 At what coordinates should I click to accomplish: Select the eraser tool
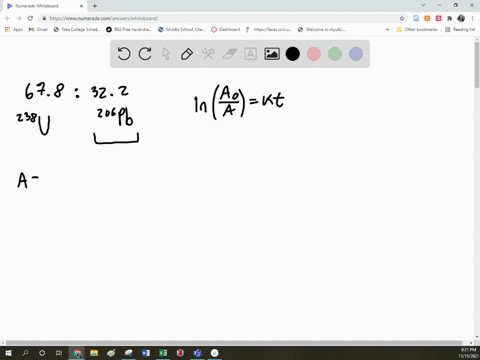(229, 54)
